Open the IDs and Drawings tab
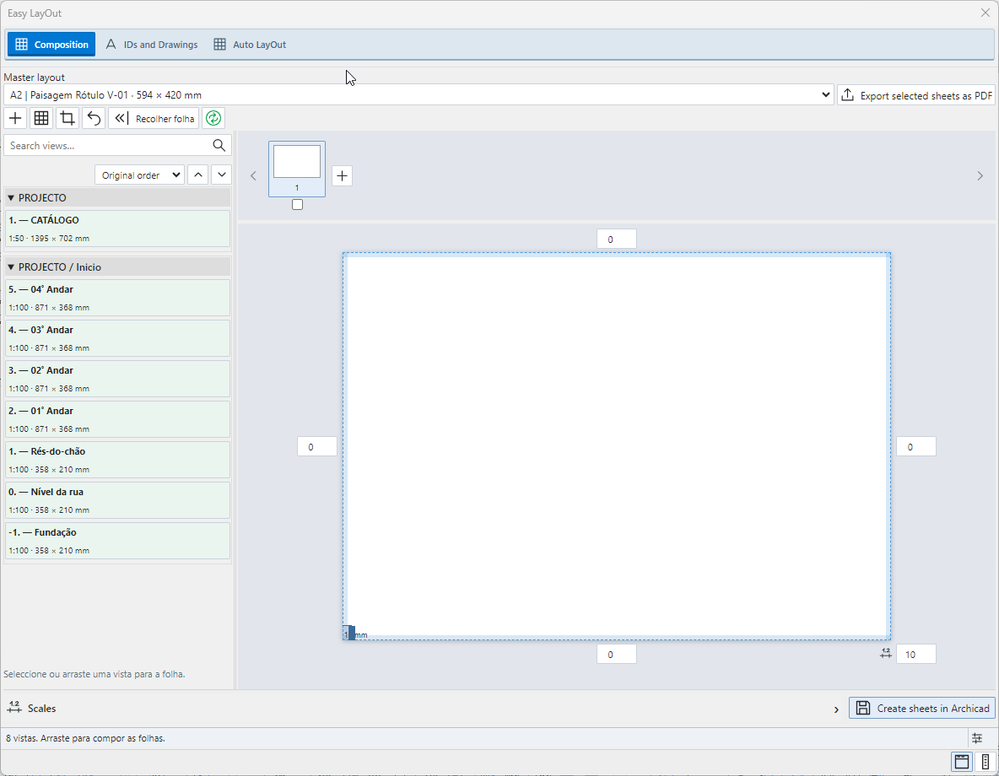Screen dimensions: 999x776 coord(152,45)
